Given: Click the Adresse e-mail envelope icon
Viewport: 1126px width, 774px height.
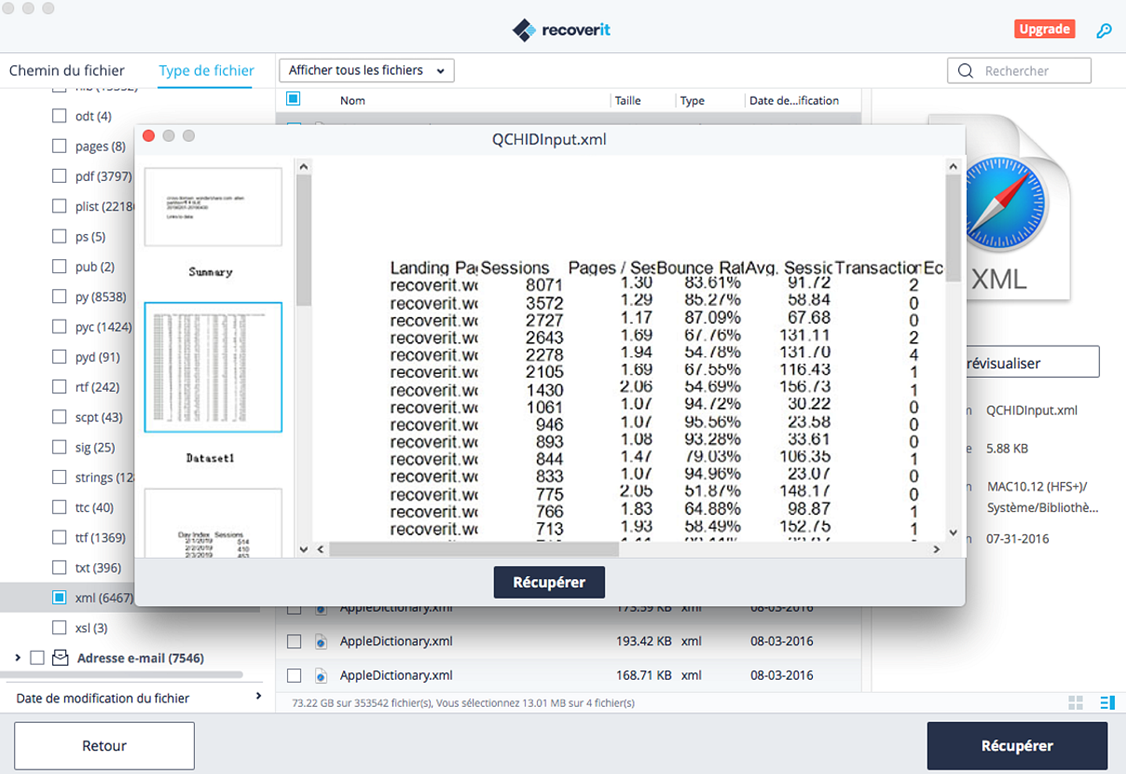Looking at the screenshot, I should coord(60,658).
